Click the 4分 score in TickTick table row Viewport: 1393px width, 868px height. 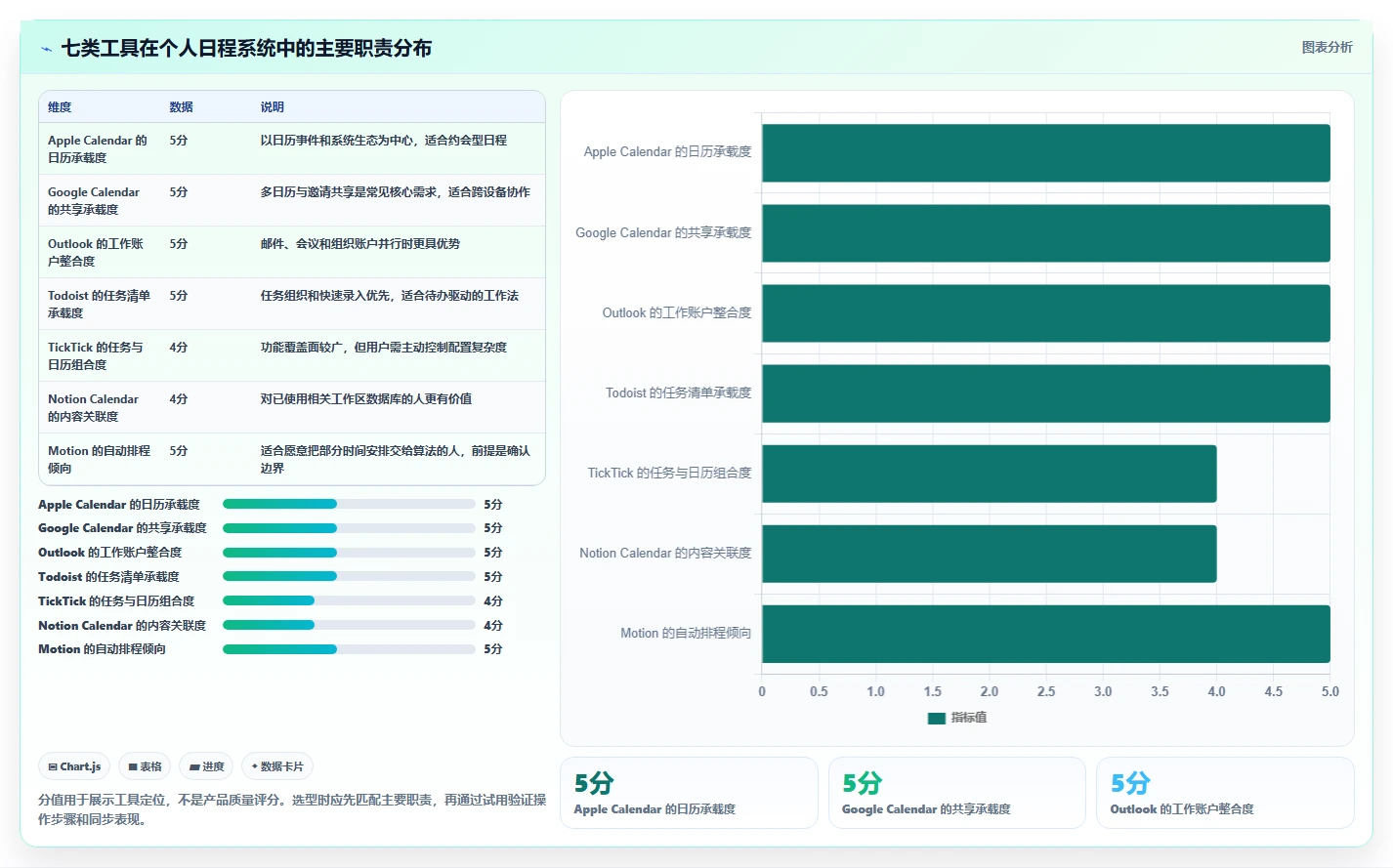179,348
